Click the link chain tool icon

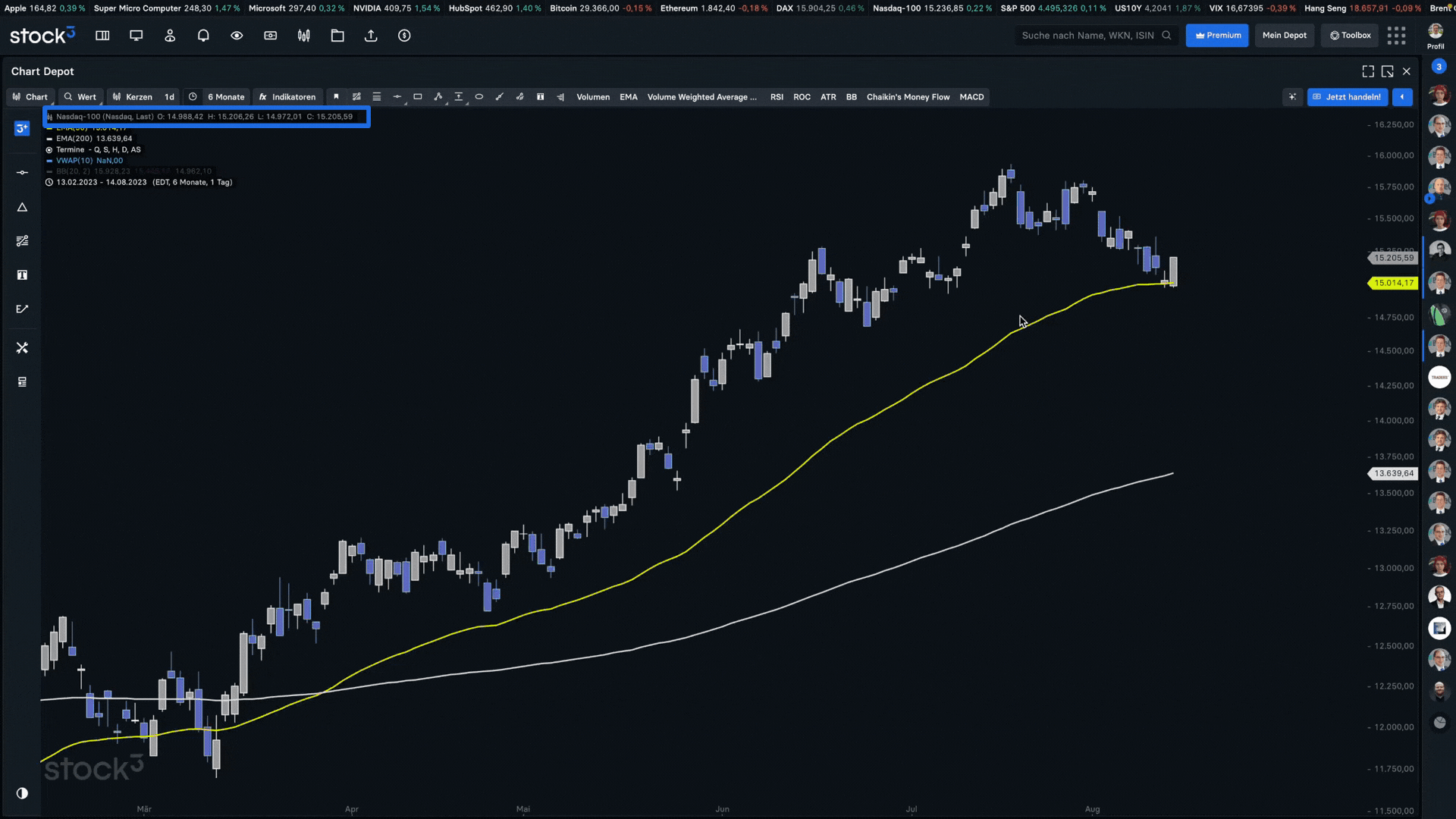point(519,97)
